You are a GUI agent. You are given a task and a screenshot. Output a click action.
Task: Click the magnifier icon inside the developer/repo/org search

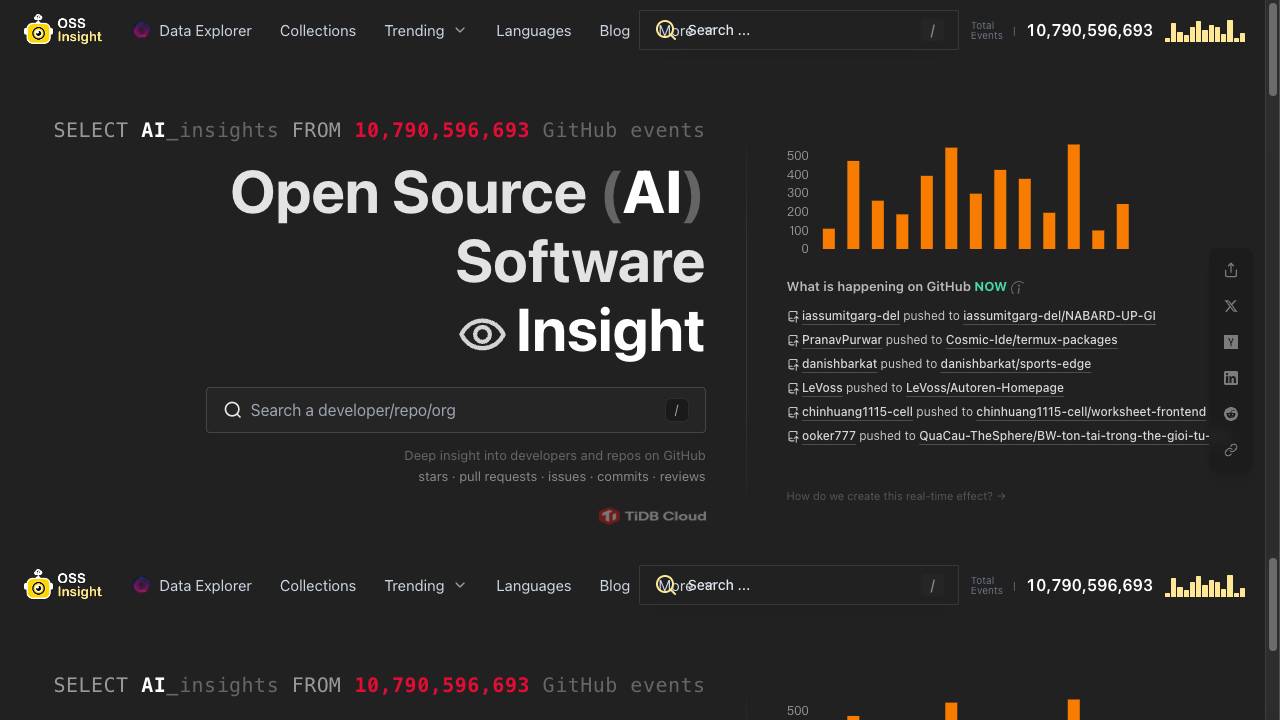point(233,410)
